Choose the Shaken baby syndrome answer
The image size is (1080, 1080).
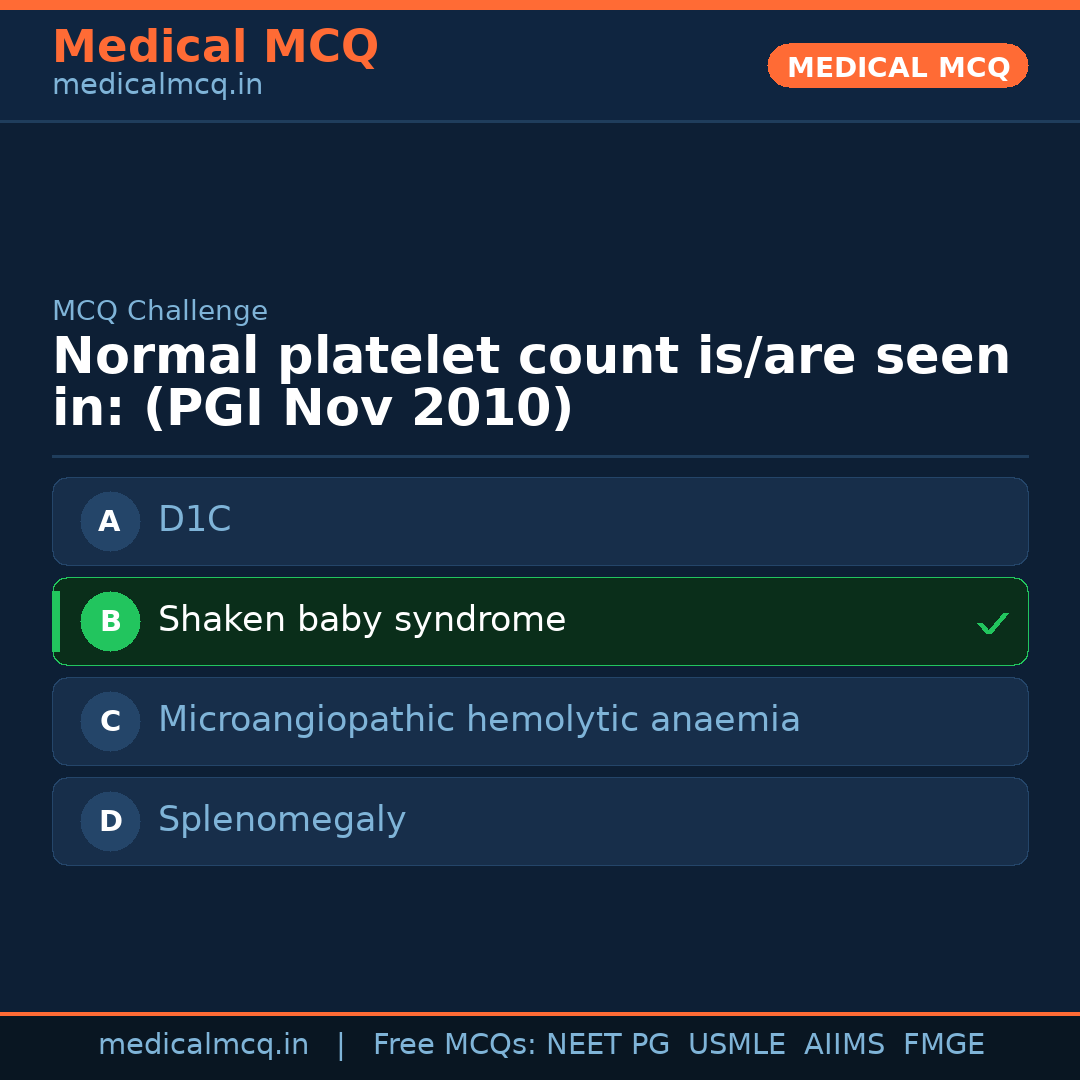(362, 620)
